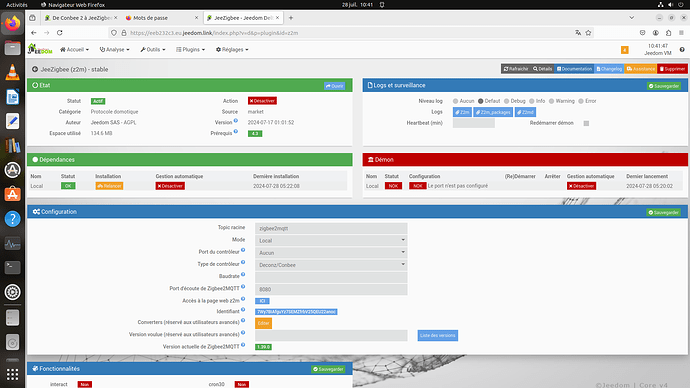Click the back arrow beside JeeZigbee title
The image size is (690, 388).
point(35,69)
